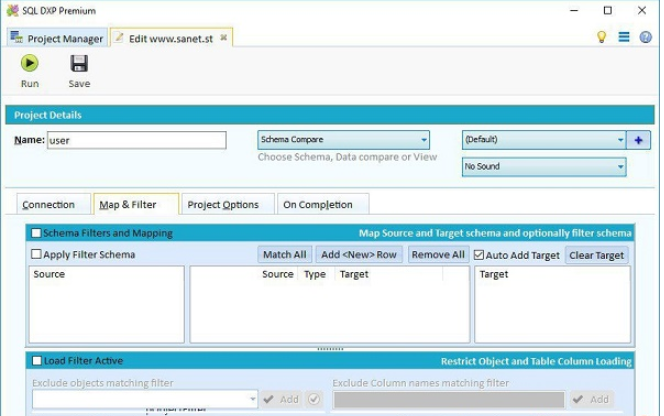Uncheck the Auto Add Target checkbox

[x=479, y=255]
